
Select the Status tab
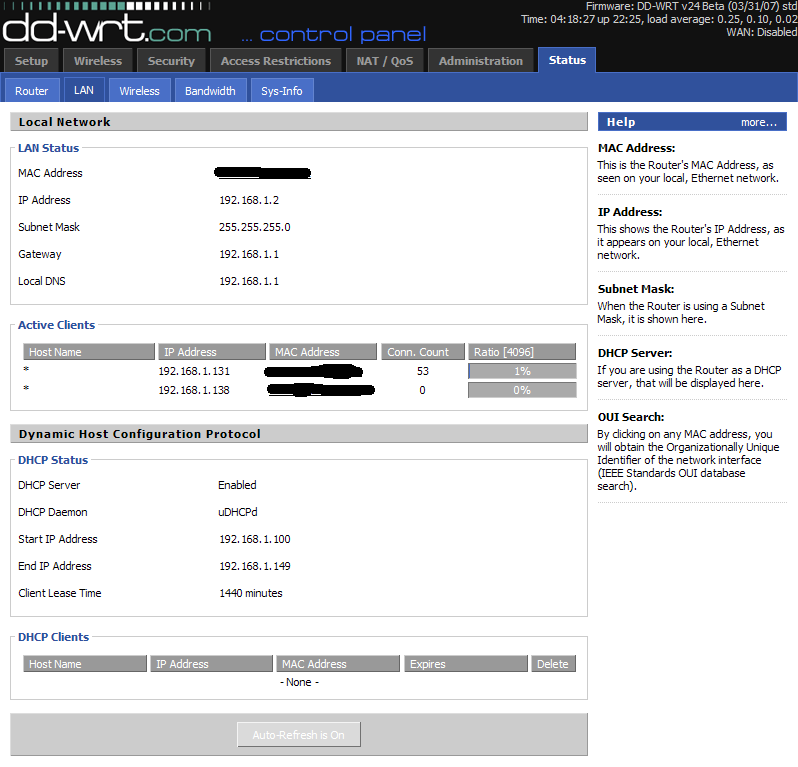pyautogui.click(x=567, y=60)
